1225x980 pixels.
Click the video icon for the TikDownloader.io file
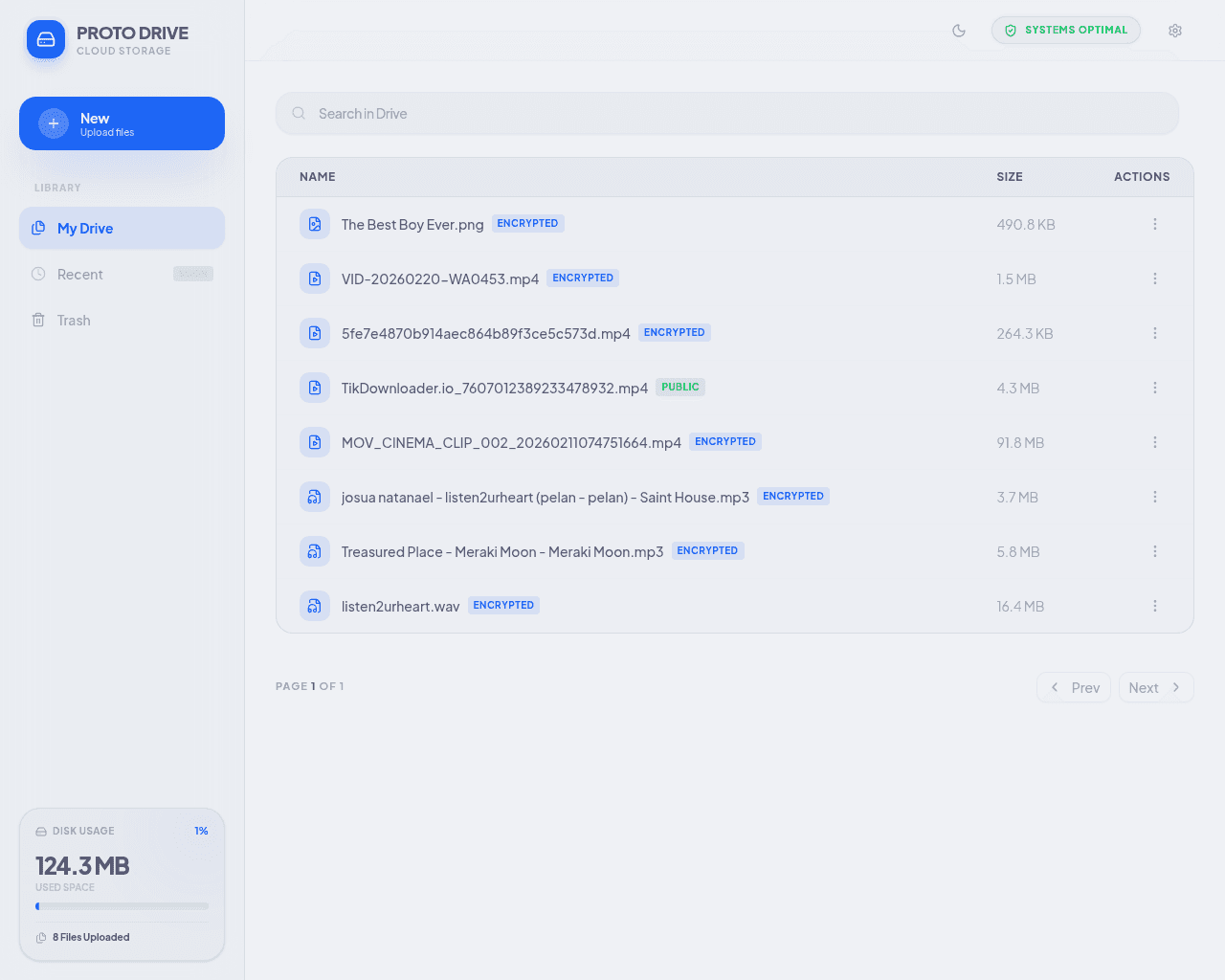(x=315, y=388)
